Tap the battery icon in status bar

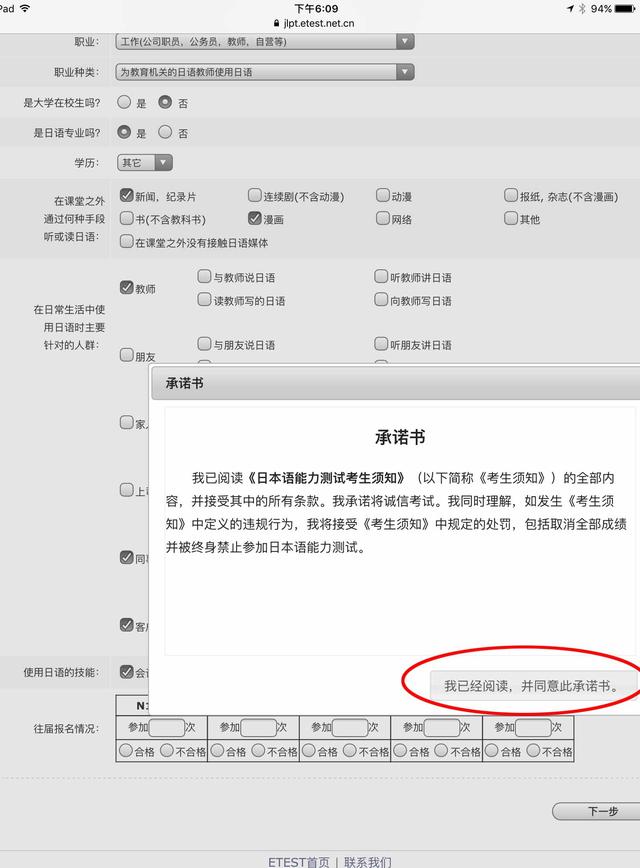pos(626,8)
